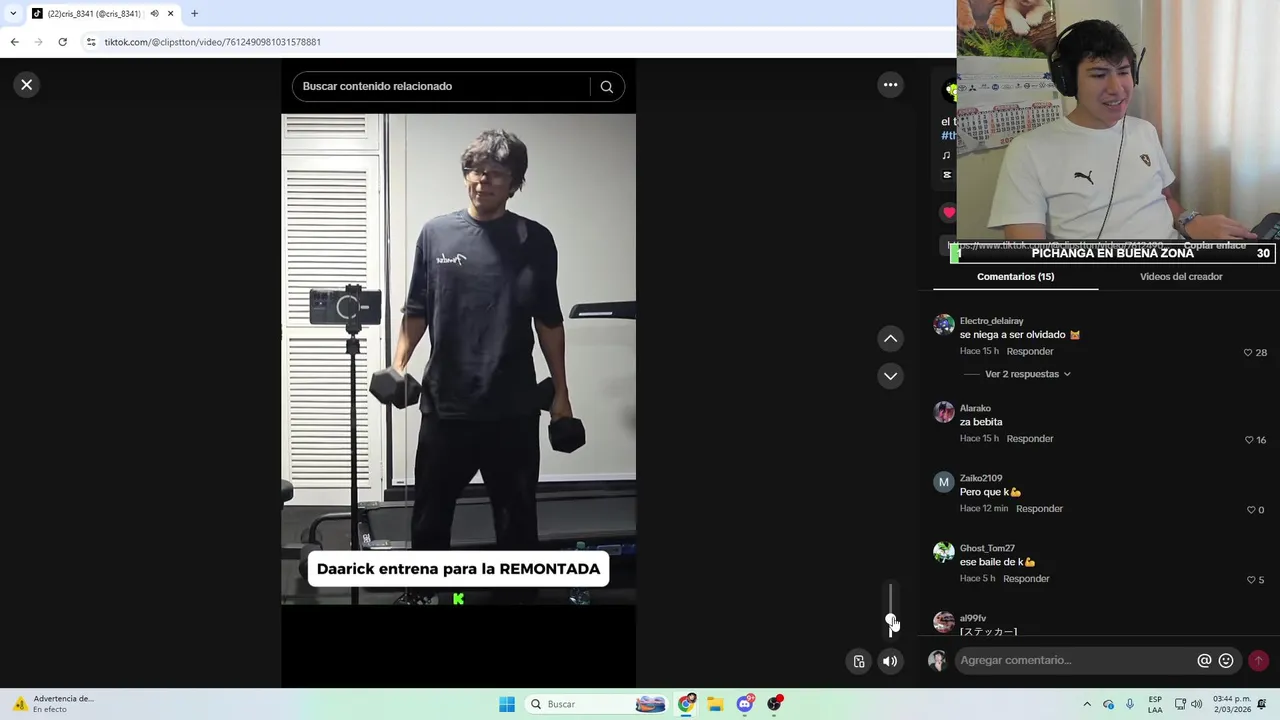1280x720 pixels.
Task: Open Zaiko2109's profile avatar
Action: (x=944, y=482)
